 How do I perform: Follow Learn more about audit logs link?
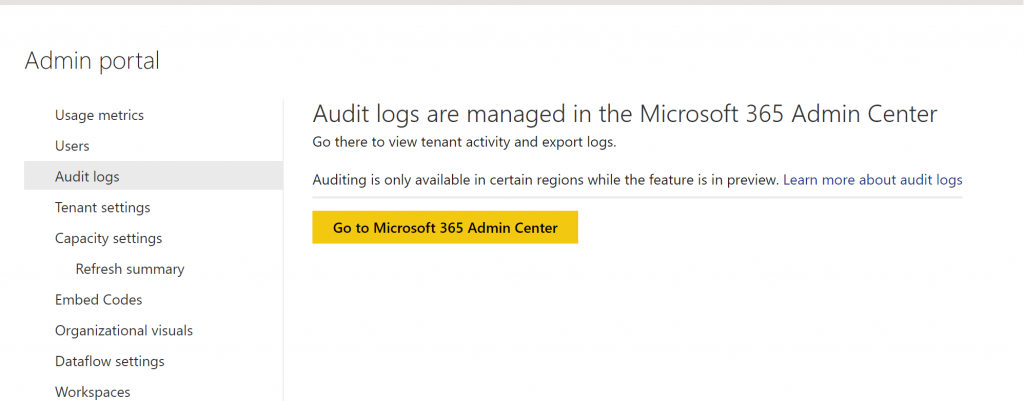[x=872, y=180]
